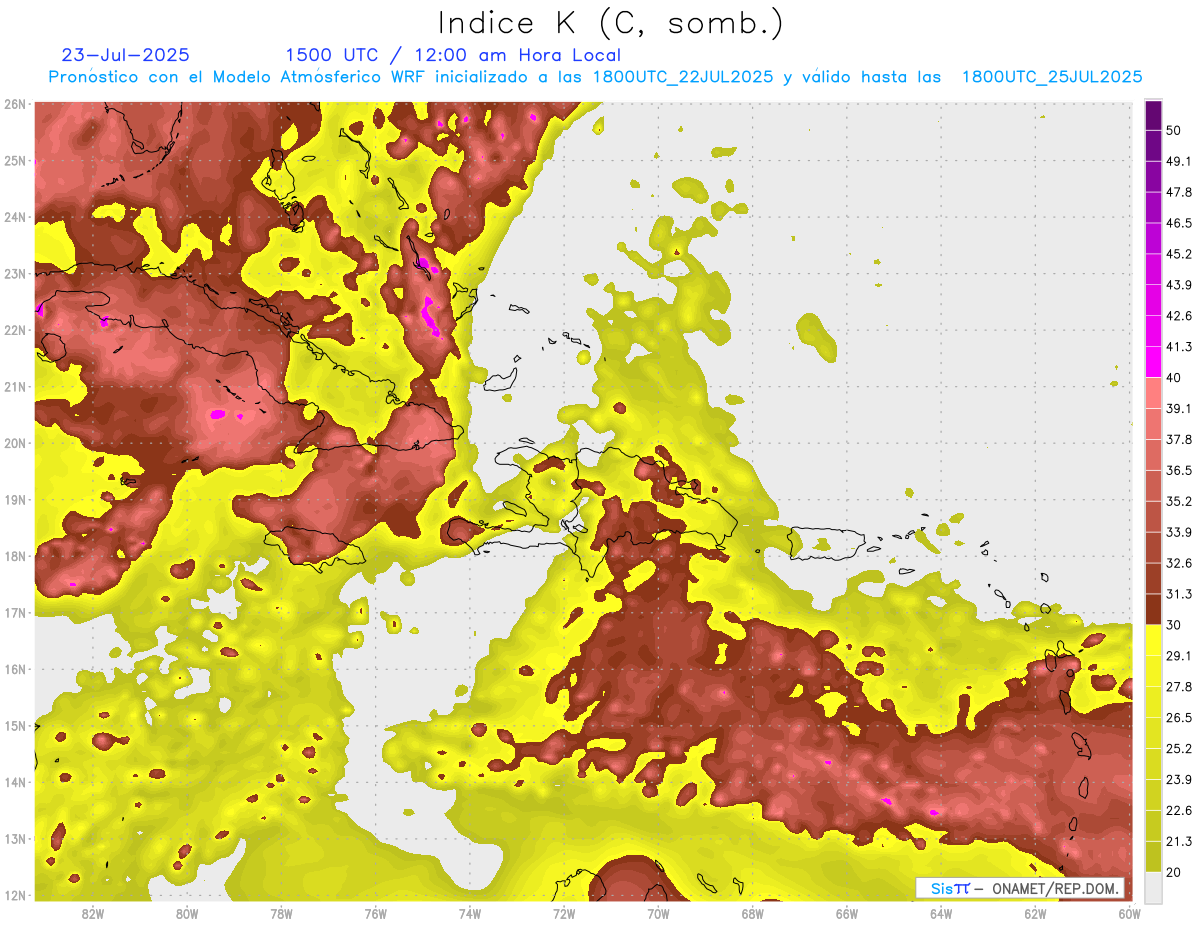Select the light gray colorbar segment below 20

[1153, 887]
